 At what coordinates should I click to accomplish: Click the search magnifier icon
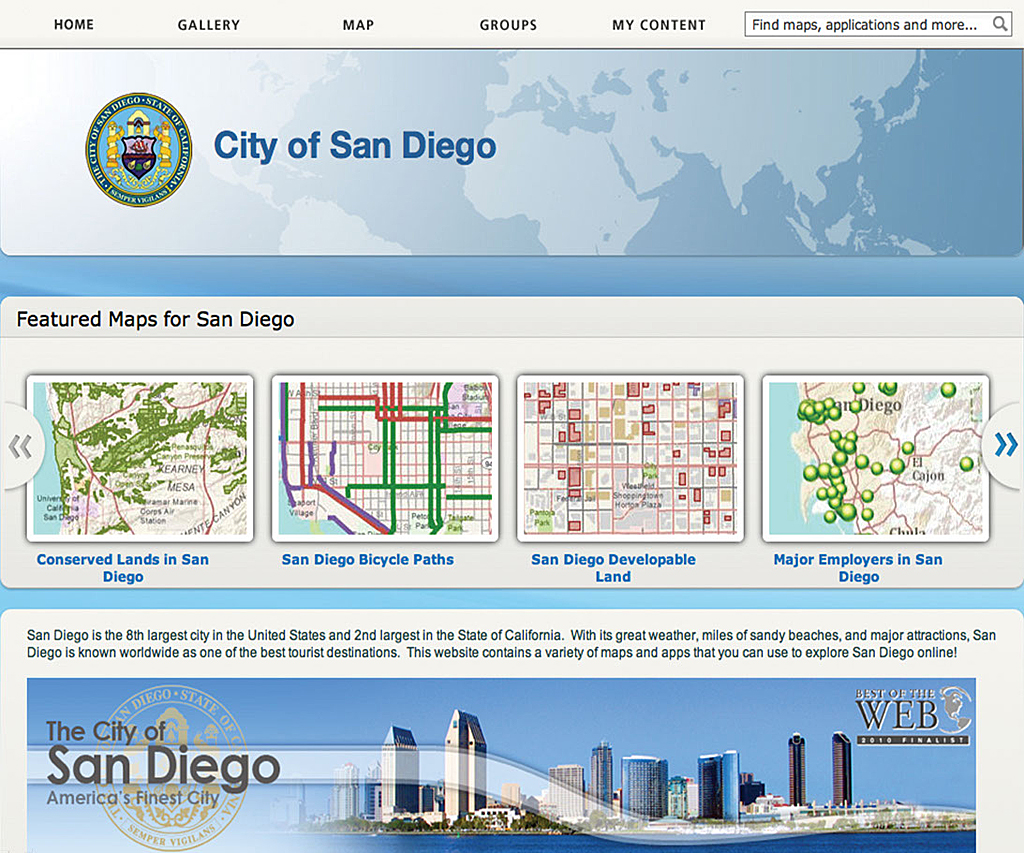click(999, 24)
